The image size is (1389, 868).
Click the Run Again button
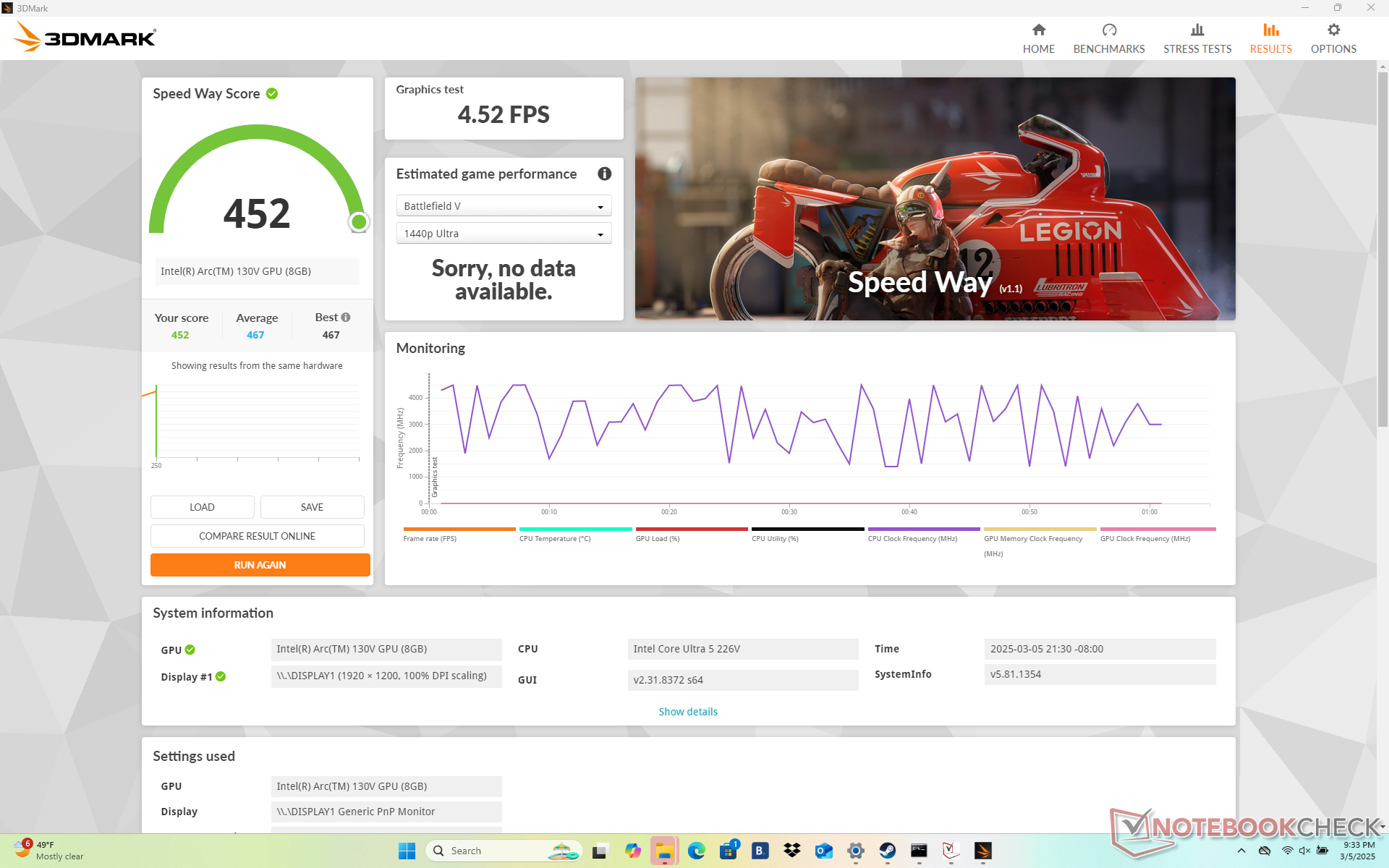[x=260, y=565]
